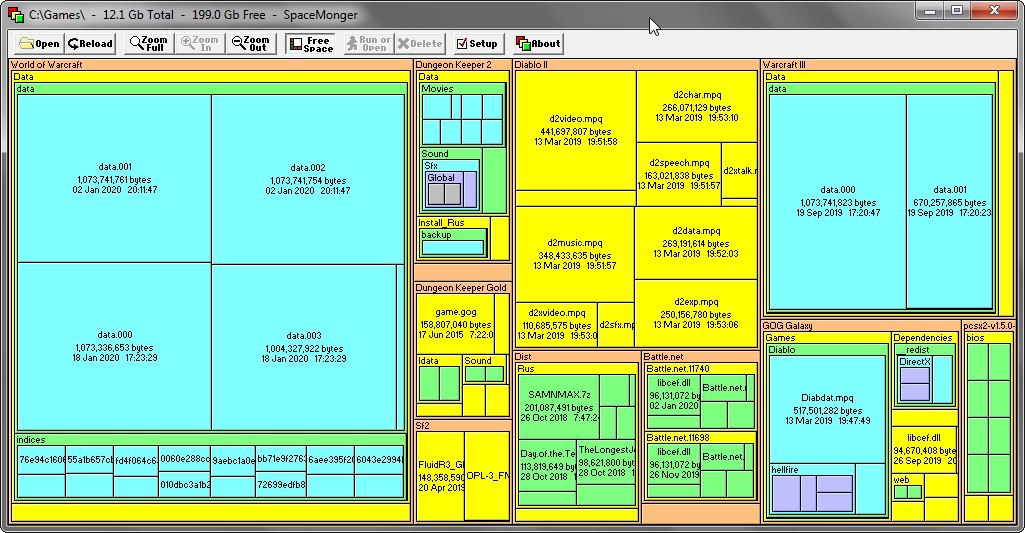Select the Sf2 folder header
The image size is (1025, 533).
coord(422,426)
